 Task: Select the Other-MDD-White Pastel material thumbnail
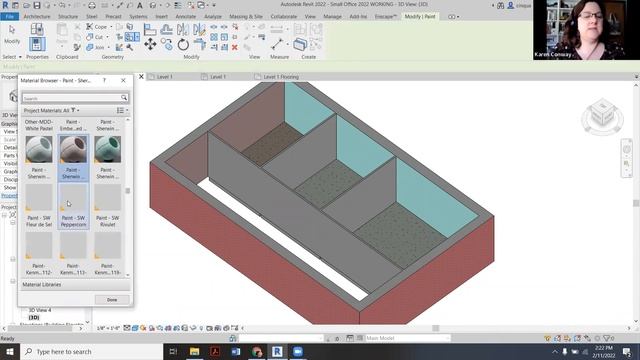[39, 125]
